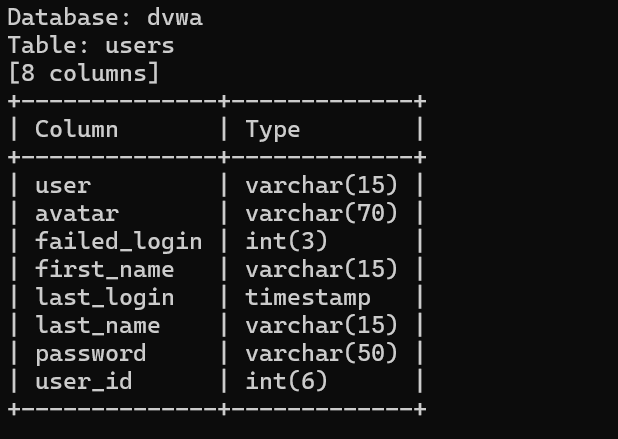Click the 'last_name' column name
The width and height of the screenshot is (618, 439).
pyautogui.click(x=97, y=325)
